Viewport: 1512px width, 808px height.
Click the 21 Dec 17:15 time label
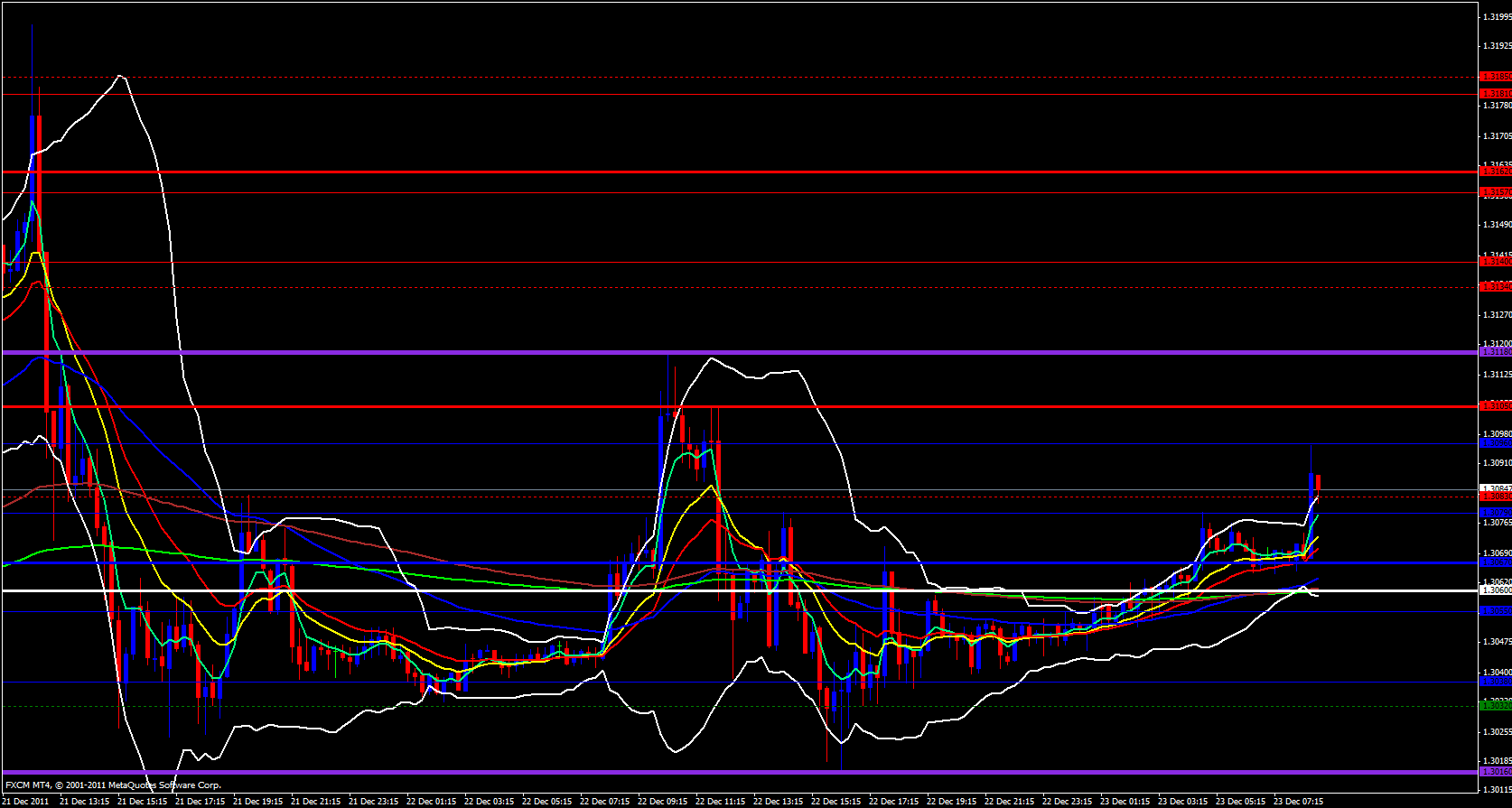coord(200,801)
